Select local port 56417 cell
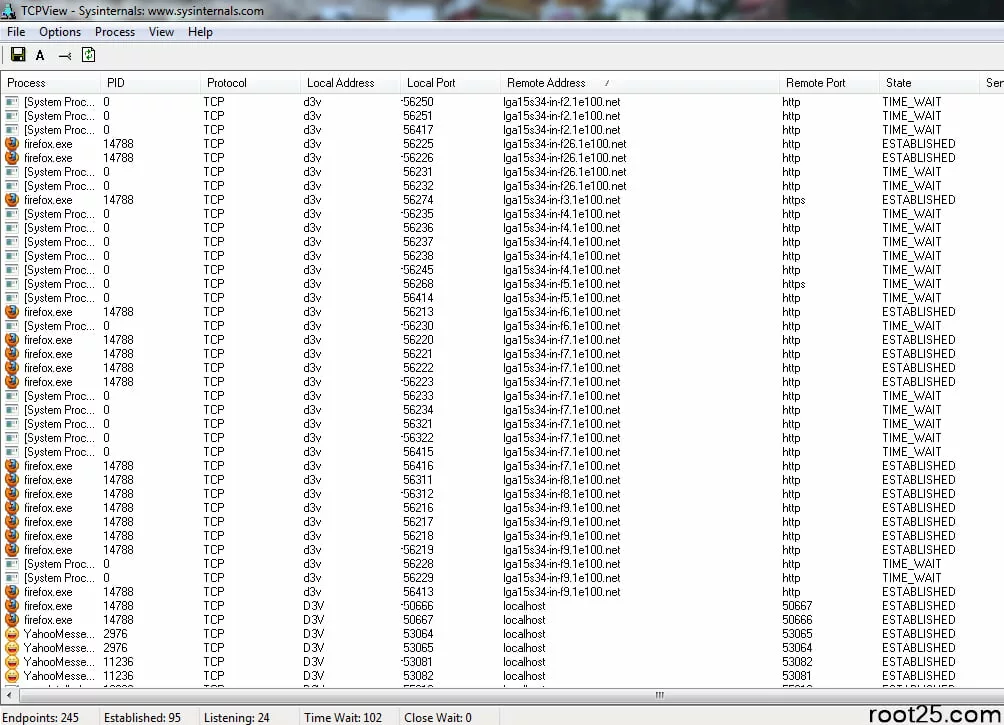1004x725 pixels. point(418,130)
